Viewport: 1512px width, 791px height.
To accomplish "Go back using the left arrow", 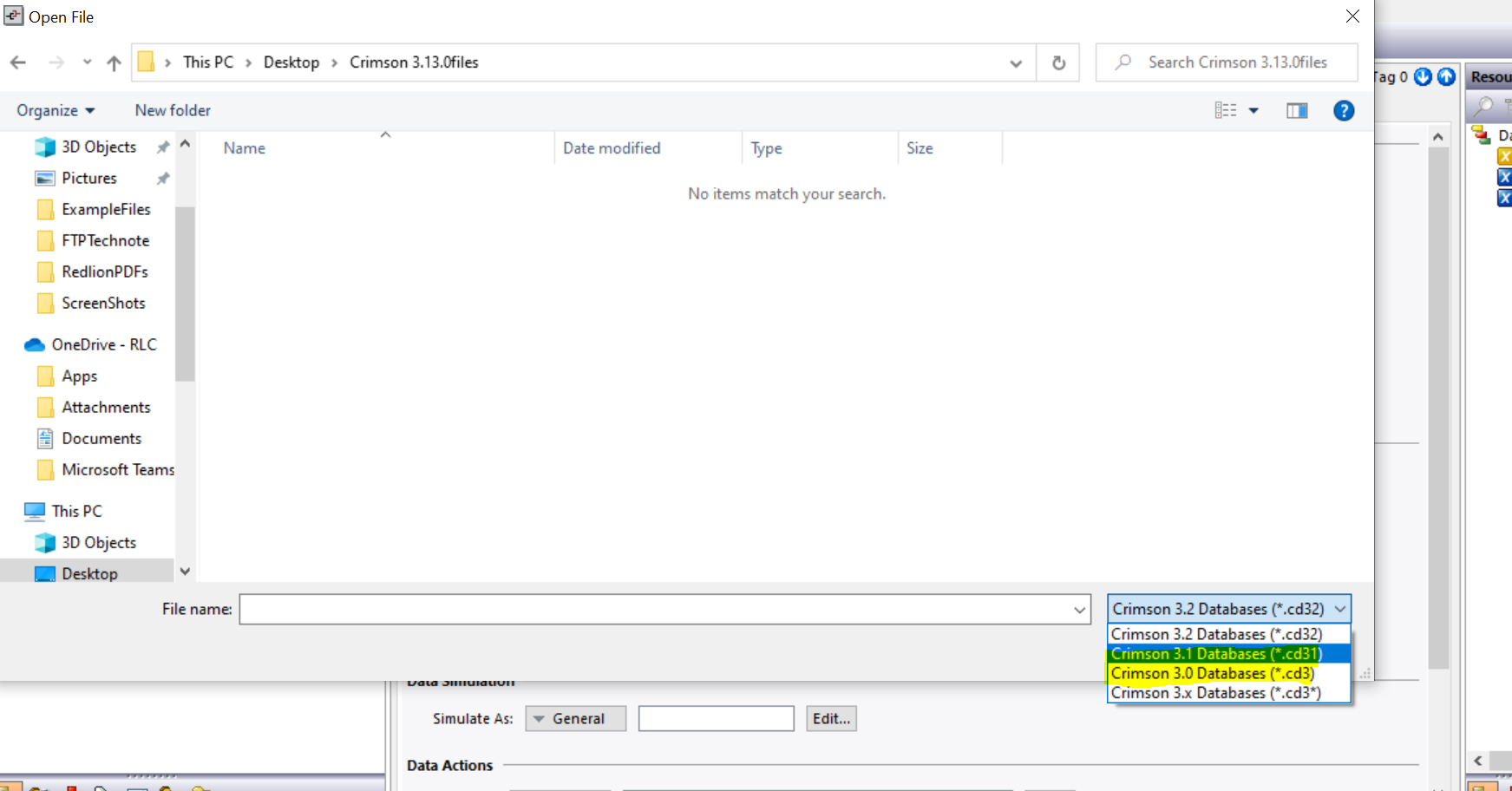I will click(18, 62).
